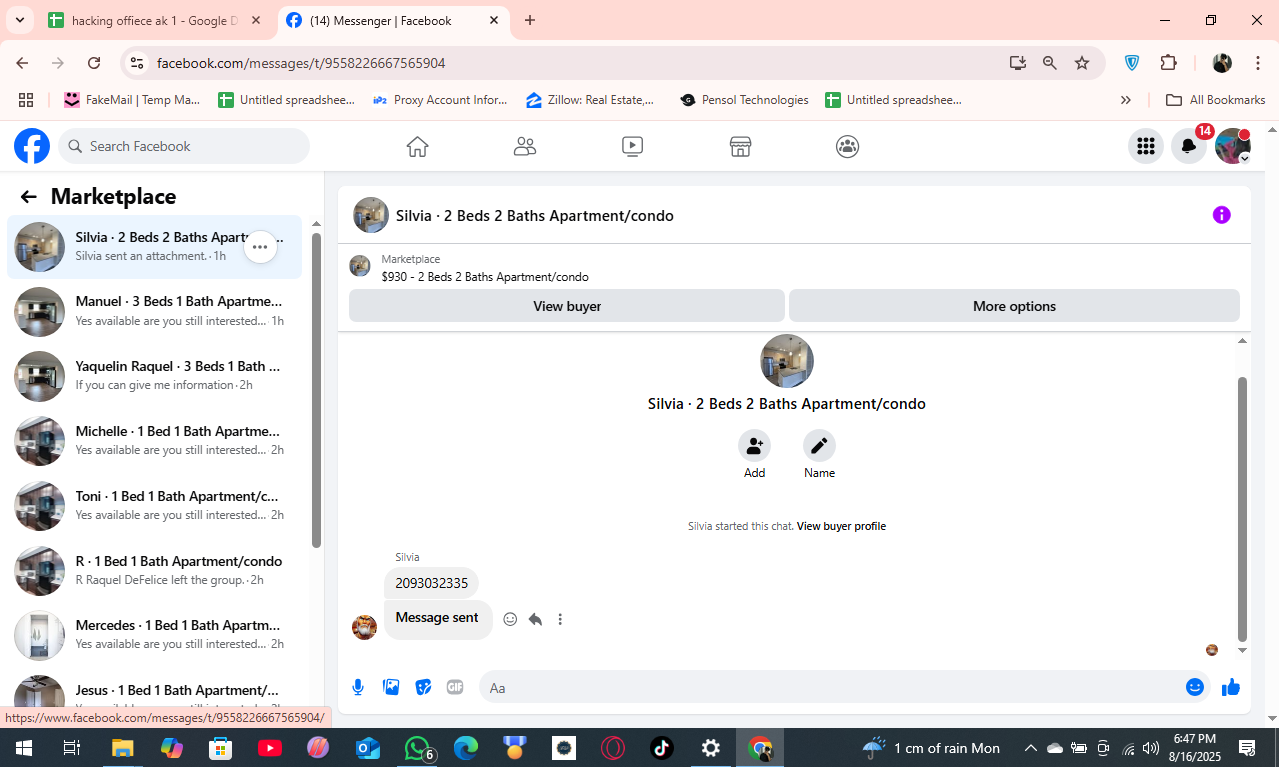The height and width of the screenshot is (767, 1279).
Task: Open Michelle 1 Bed 1 Bath conversation
Action: pos(155,441)
